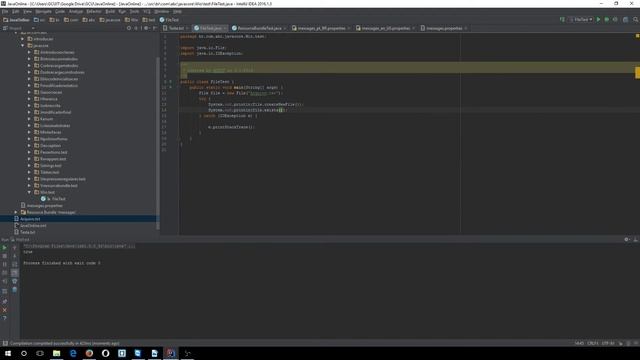Screen dimensions: 640x360
Task: Pause output in the Run panel
Action: 4,264
